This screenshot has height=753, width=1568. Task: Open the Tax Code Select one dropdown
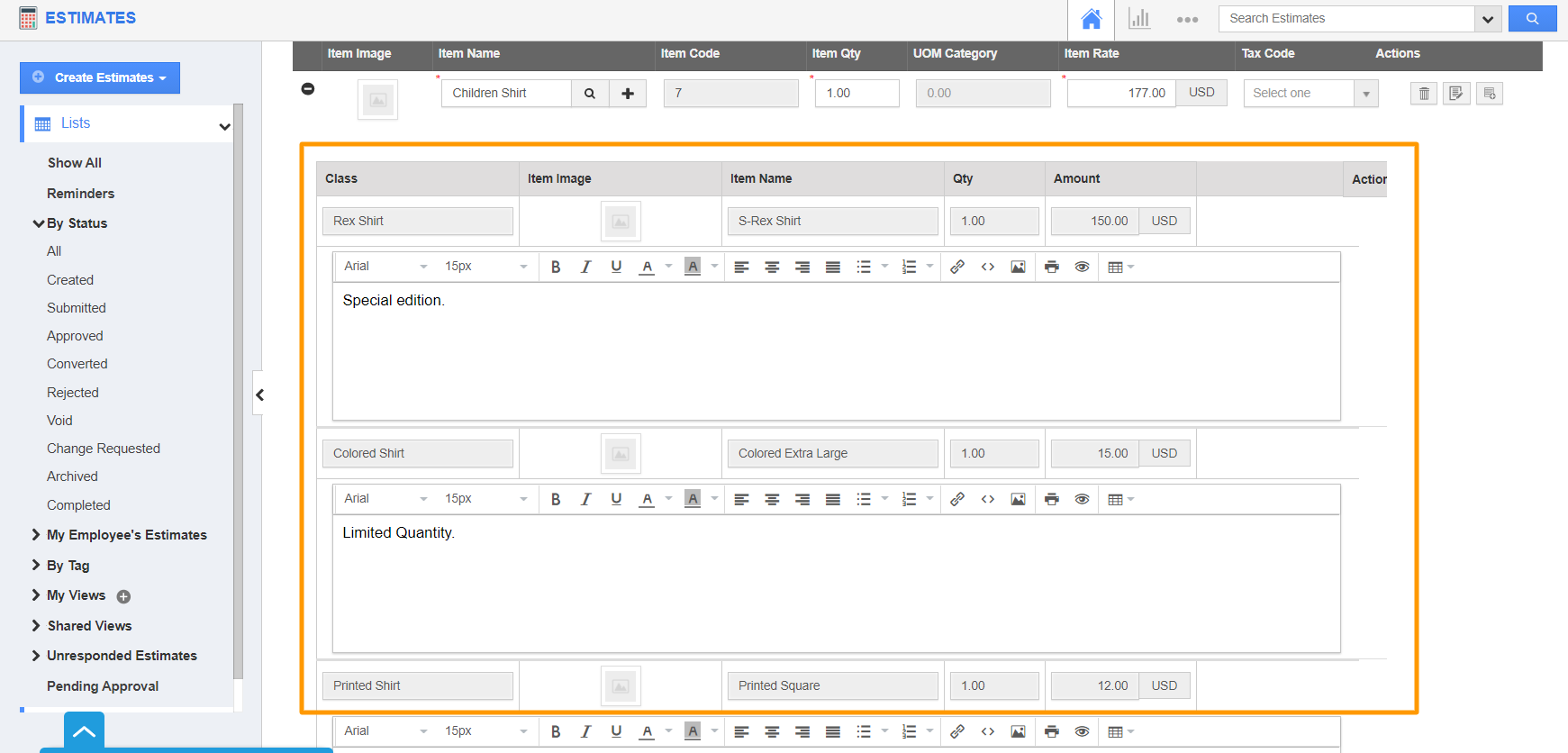point(1310,94)
